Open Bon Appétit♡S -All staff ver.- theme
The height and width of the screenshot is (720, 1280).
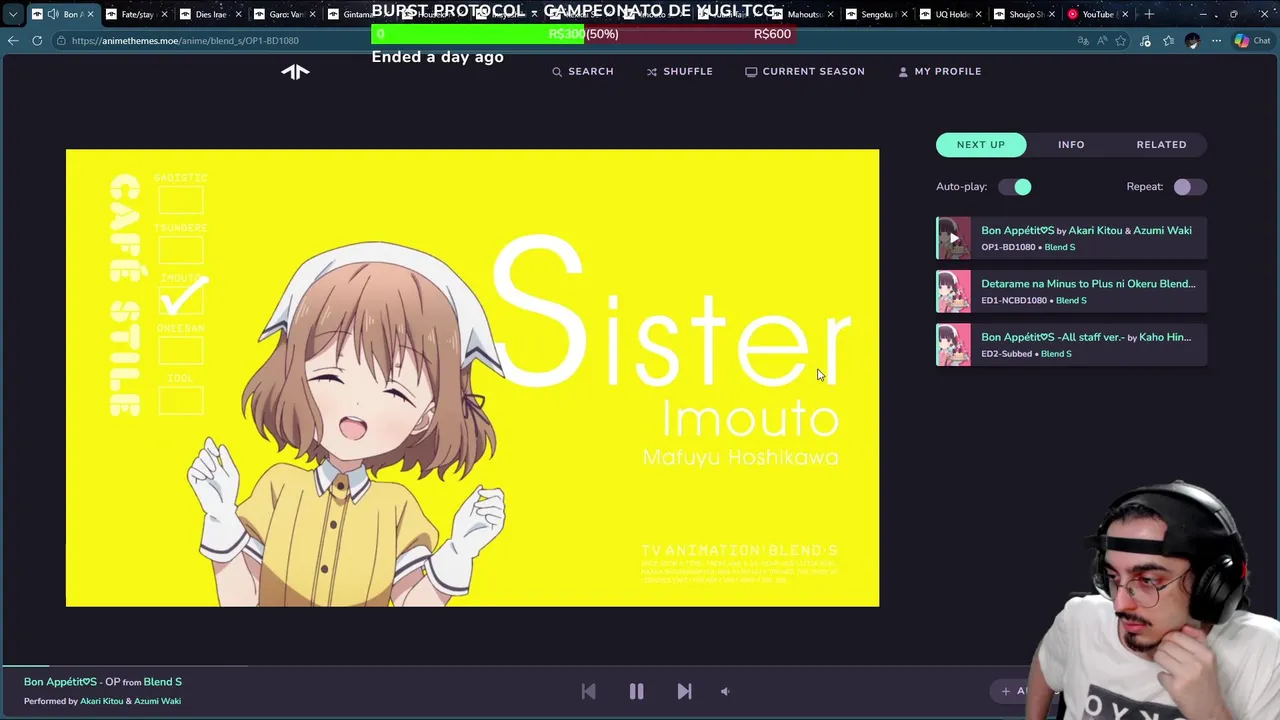point(1053,337)
